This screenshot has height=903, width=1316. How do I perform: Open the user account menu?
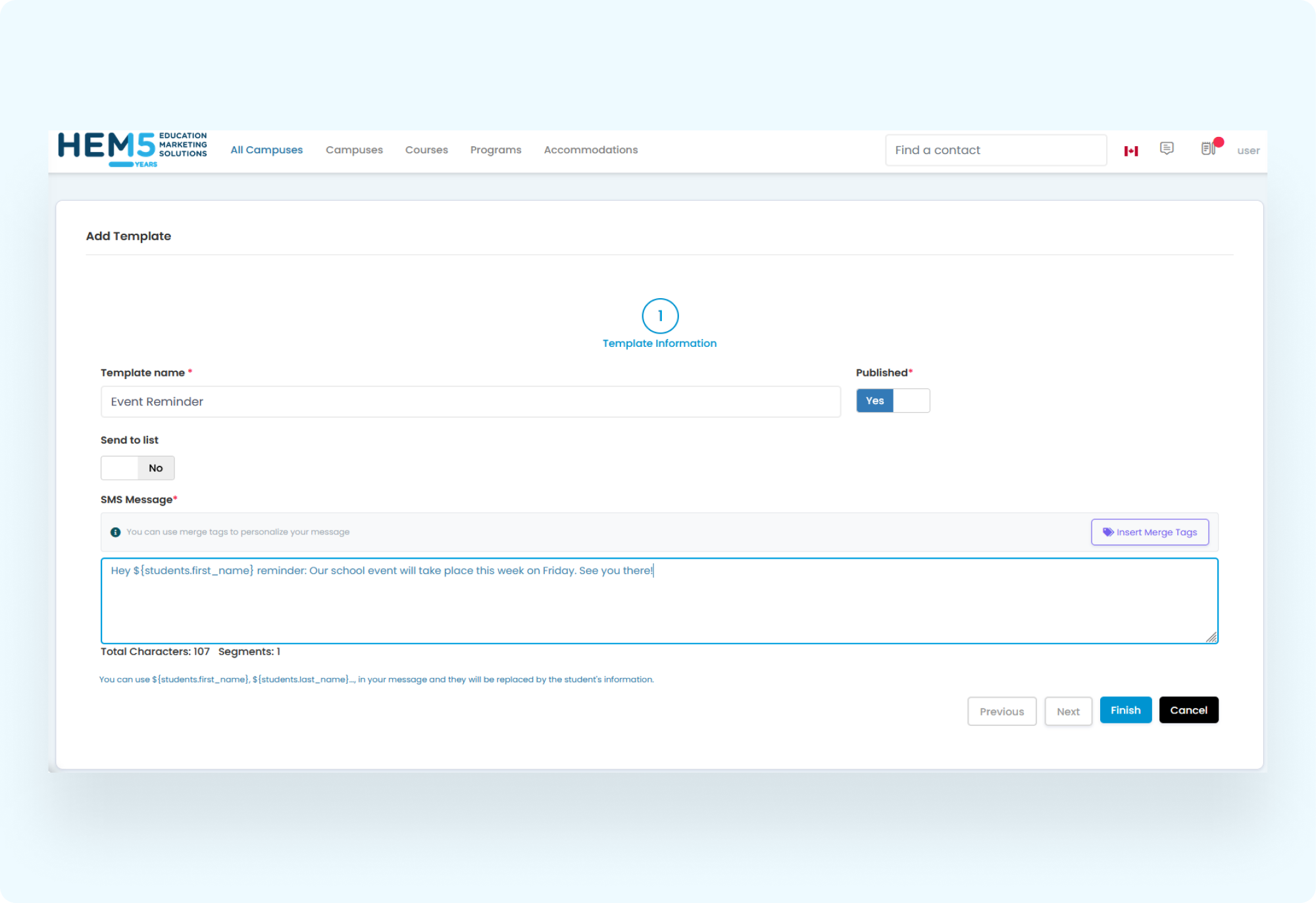[1248, 151]
